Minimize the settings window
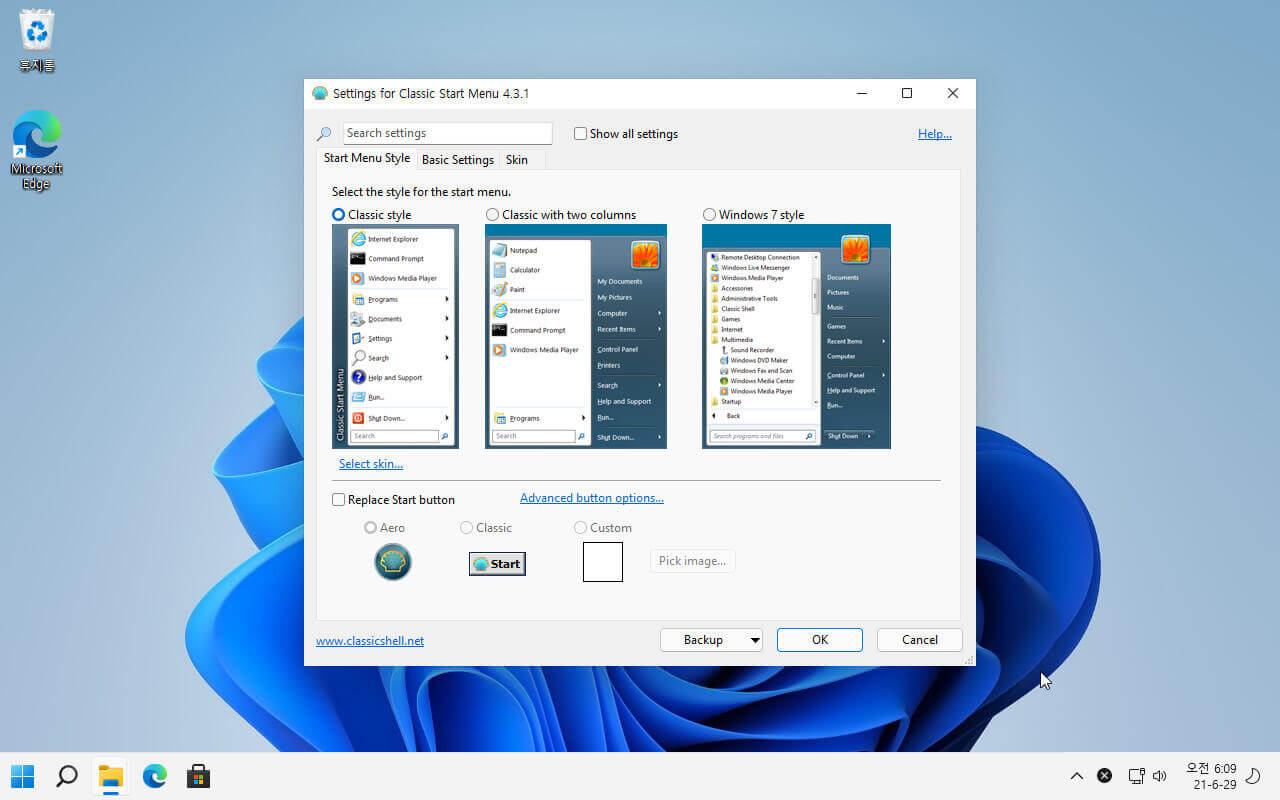This screenshot has width=1280, height=800. [862, 94]
